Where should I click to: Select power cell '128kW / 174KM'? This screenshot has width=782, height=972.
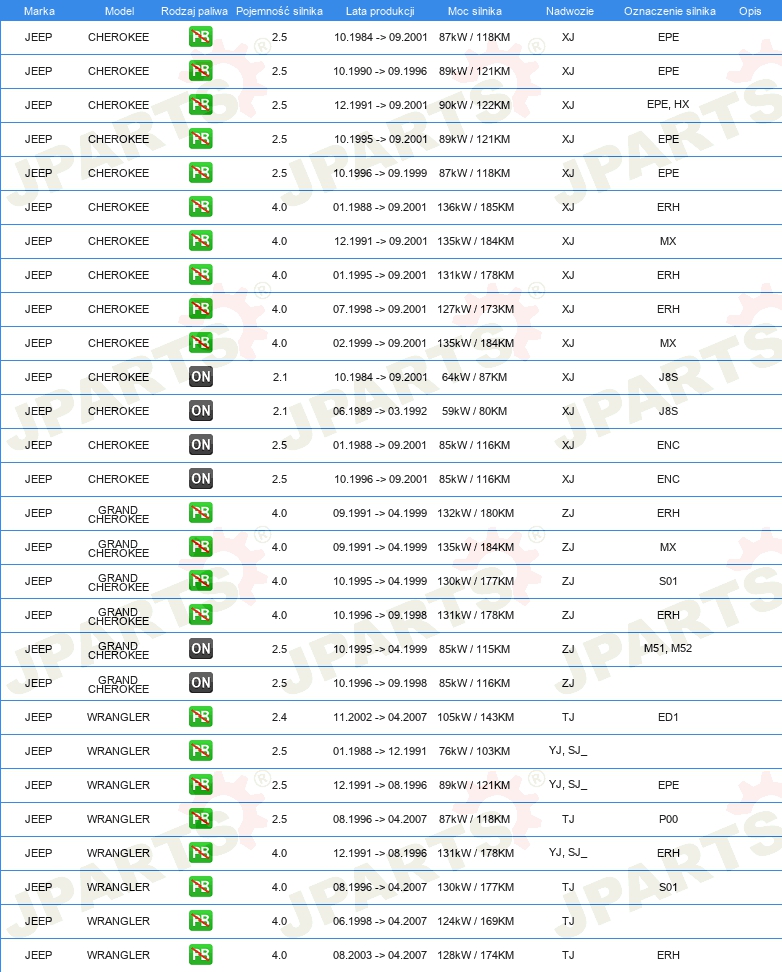(475, 955)
